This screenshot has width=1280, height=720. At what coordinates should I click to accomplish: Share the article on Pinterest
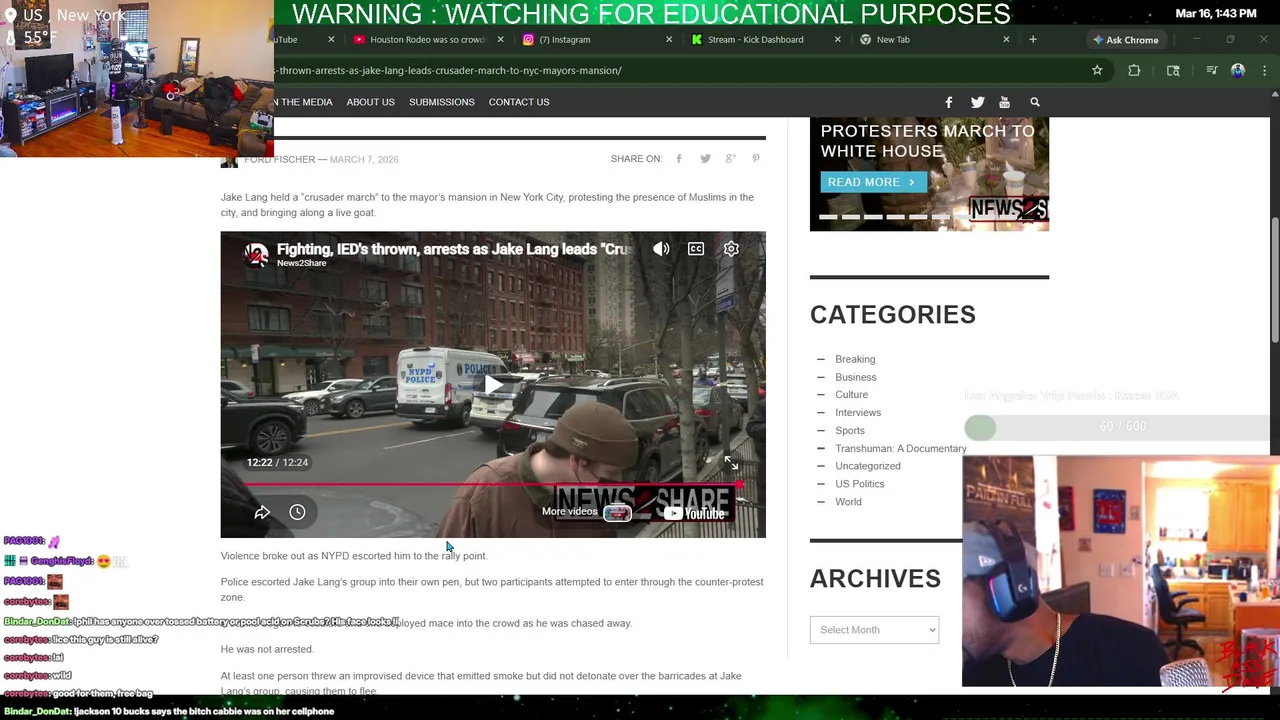[756, 159]
